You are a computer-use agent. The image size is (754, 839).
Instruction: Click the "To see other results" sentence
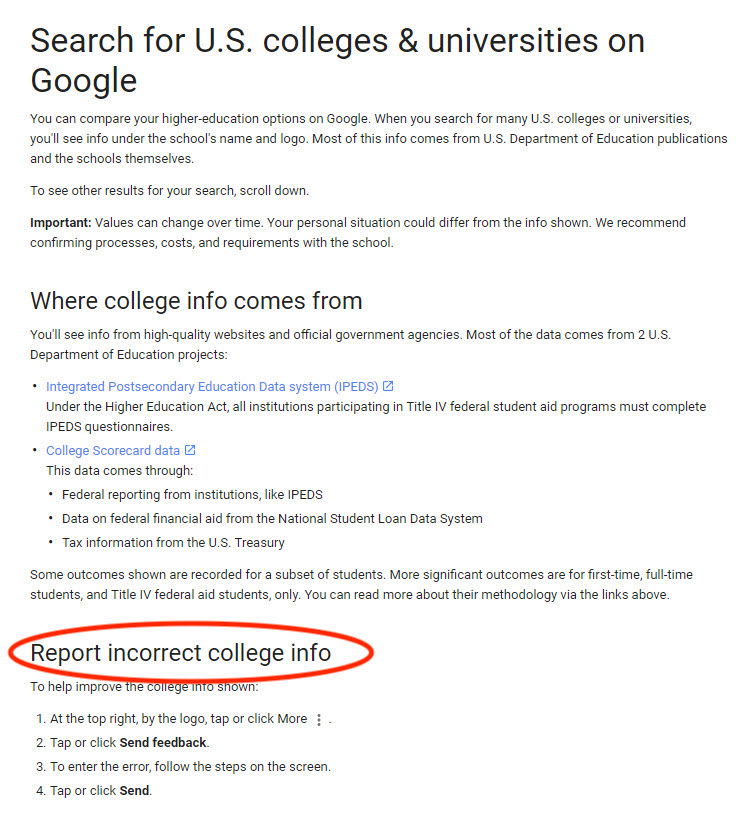[x=170, y=190]
